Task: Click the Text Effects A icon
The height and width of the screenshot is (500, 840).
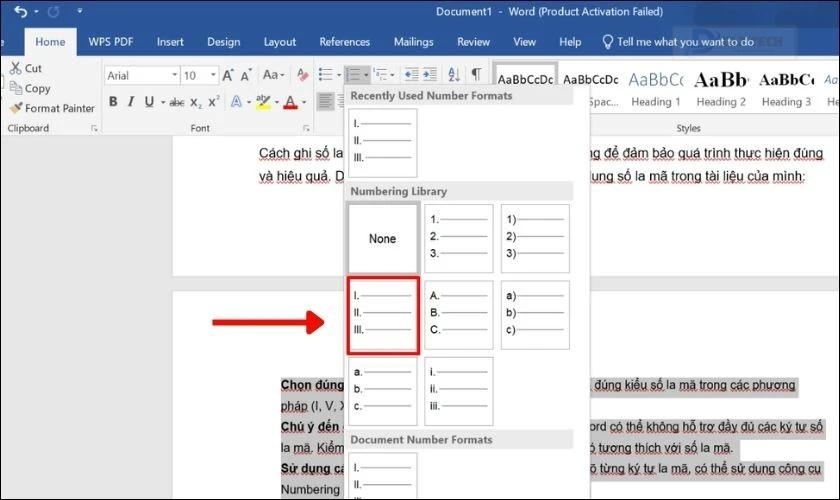Action: click(236, 101)
